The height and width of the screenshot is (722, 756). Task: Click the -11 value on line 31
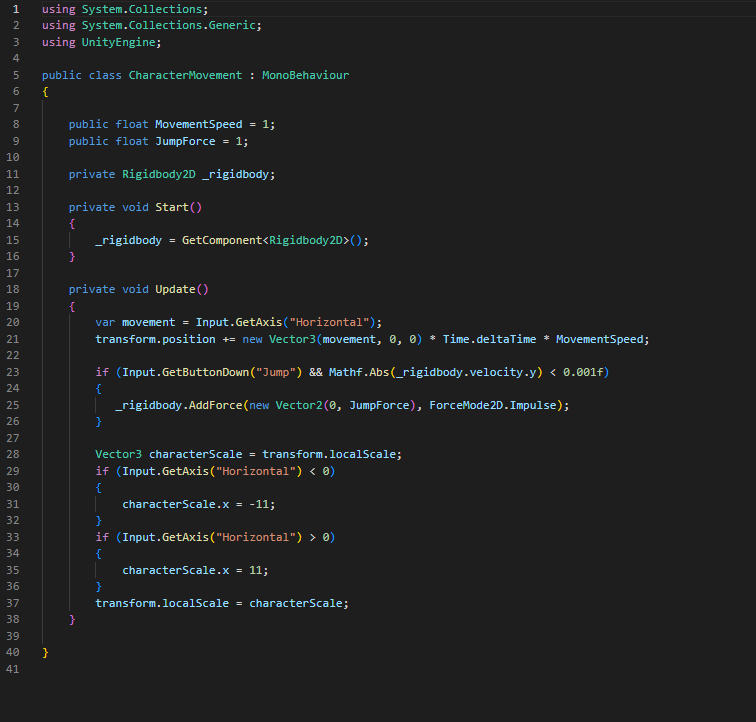(x=253, y=503)
